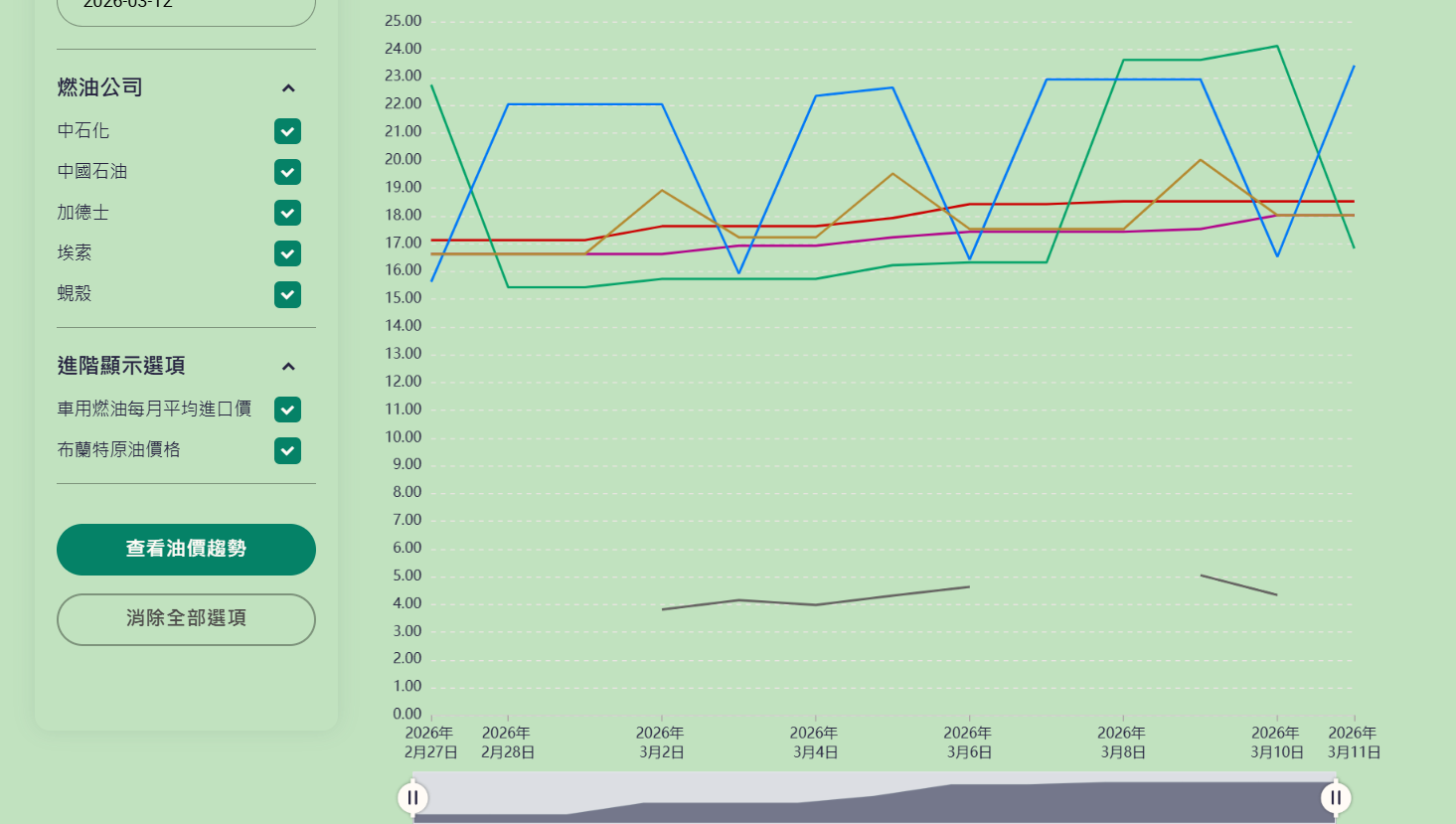Screen dimensions: 1456x824
Task: Click the 燃油公司 section heading
Action: pos(100,87)
